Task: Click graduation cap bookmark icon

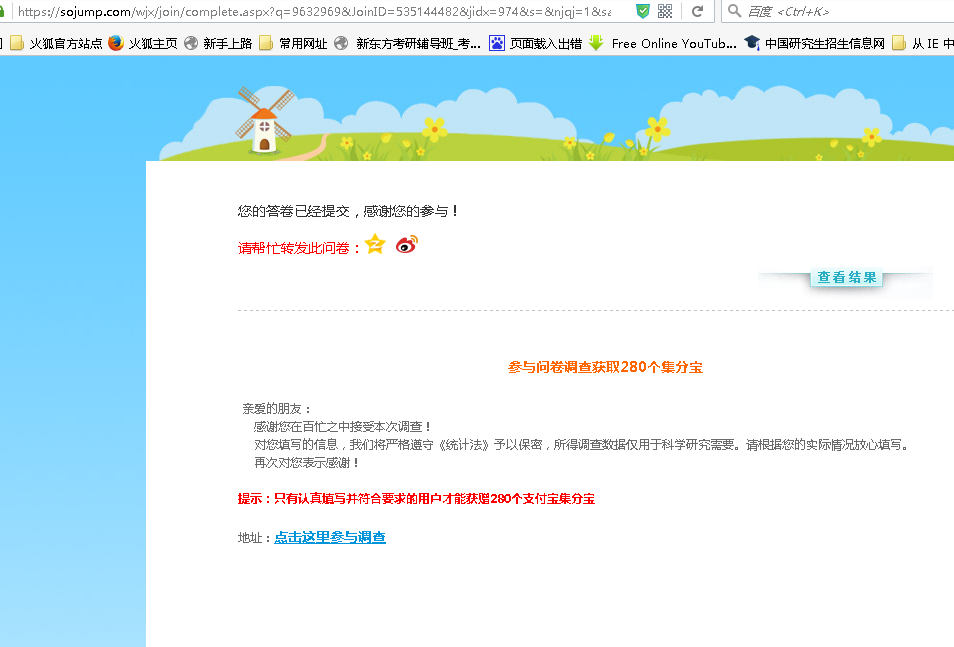Action: click(x=752, y=43)
